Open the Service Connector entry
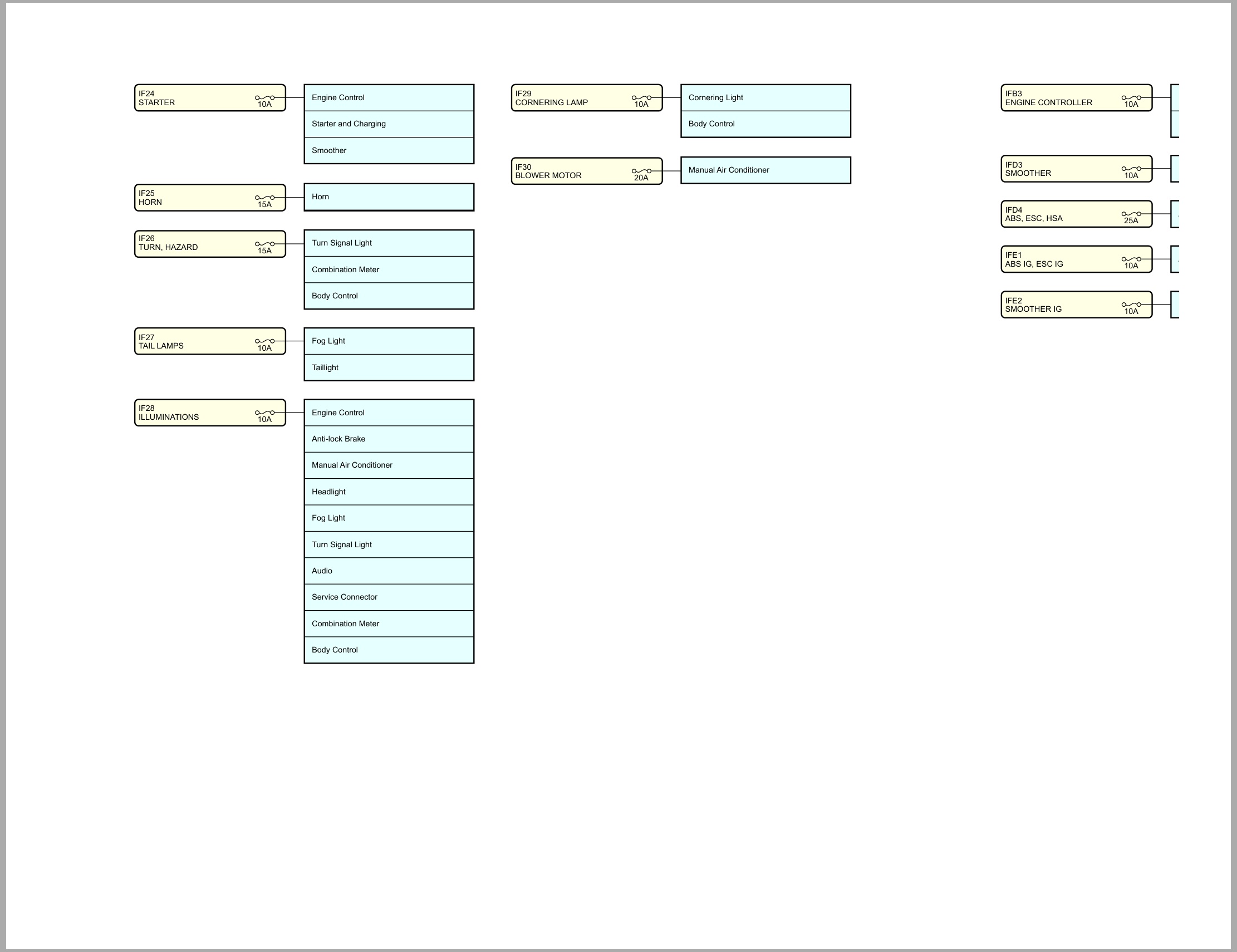1237x952 pixels. tap(389, 597)
